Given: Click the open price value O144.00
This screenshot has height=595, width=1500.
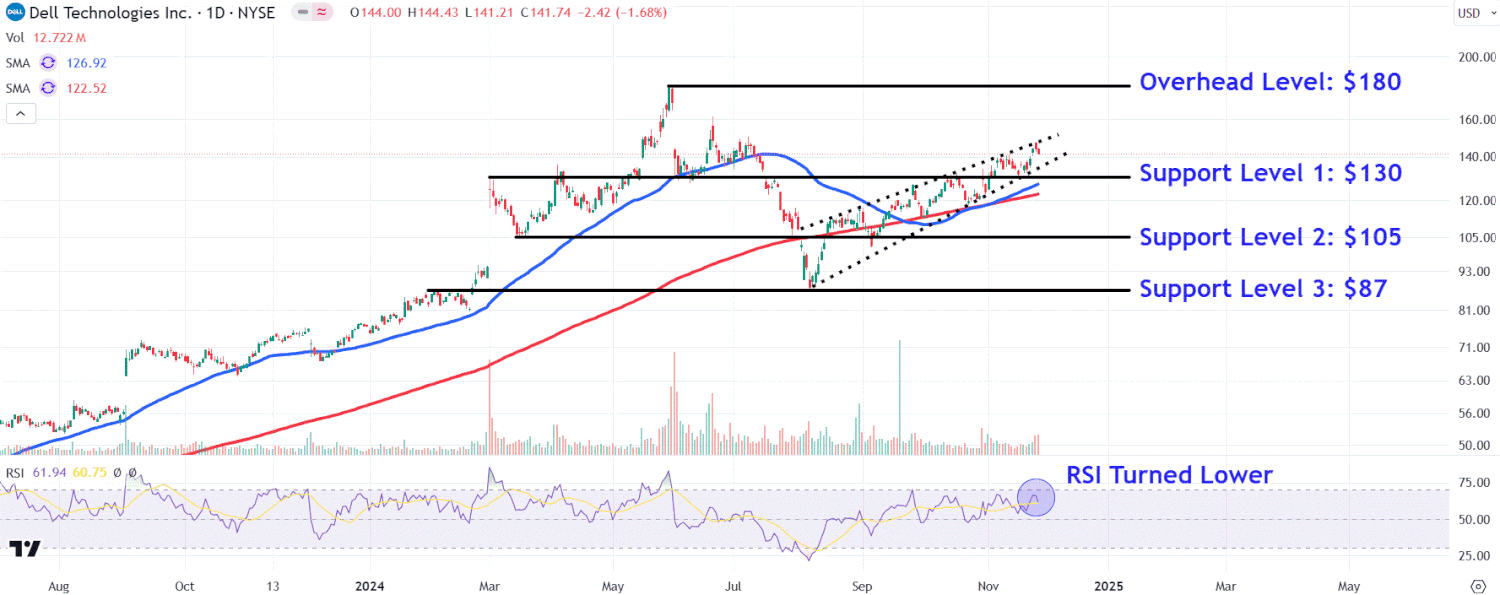Looking at the screenshot, I should point(378,13).
